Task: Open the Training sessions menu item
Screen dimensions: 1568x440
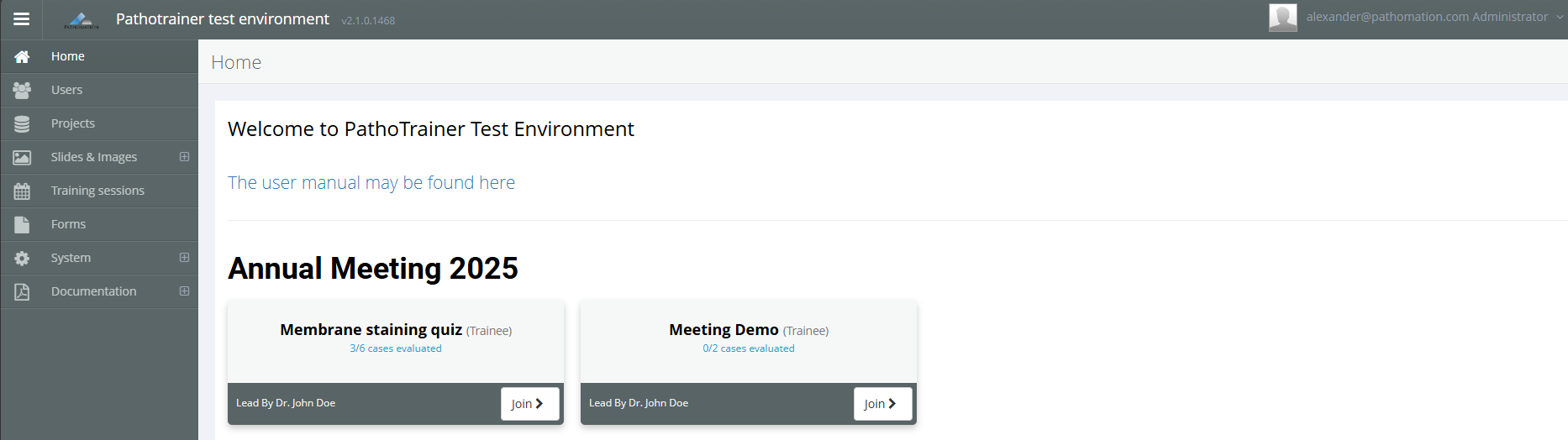Action: (x=97, y=191)
